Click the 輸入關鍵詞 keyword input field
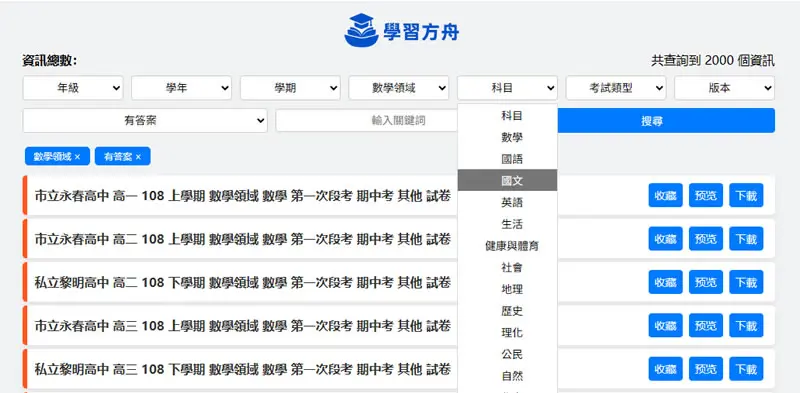Screen dimensions: 800x393 coord(367,120)
